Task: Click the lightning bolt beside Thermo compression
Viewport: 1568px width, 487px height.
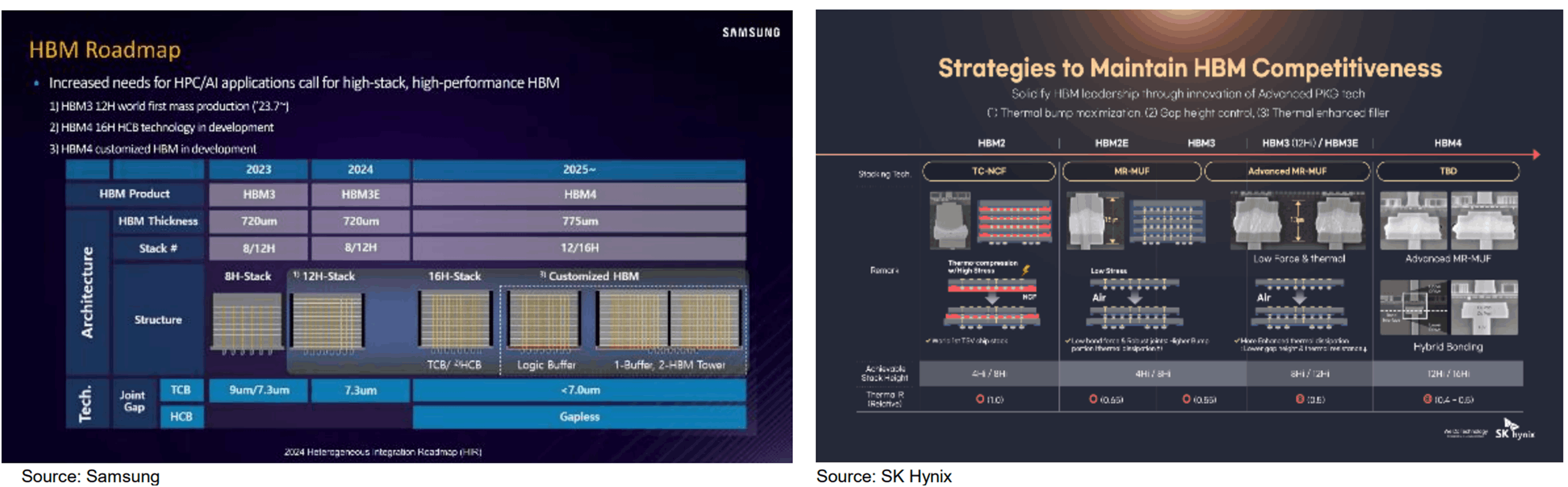Action: click(x=1026, y=269)
